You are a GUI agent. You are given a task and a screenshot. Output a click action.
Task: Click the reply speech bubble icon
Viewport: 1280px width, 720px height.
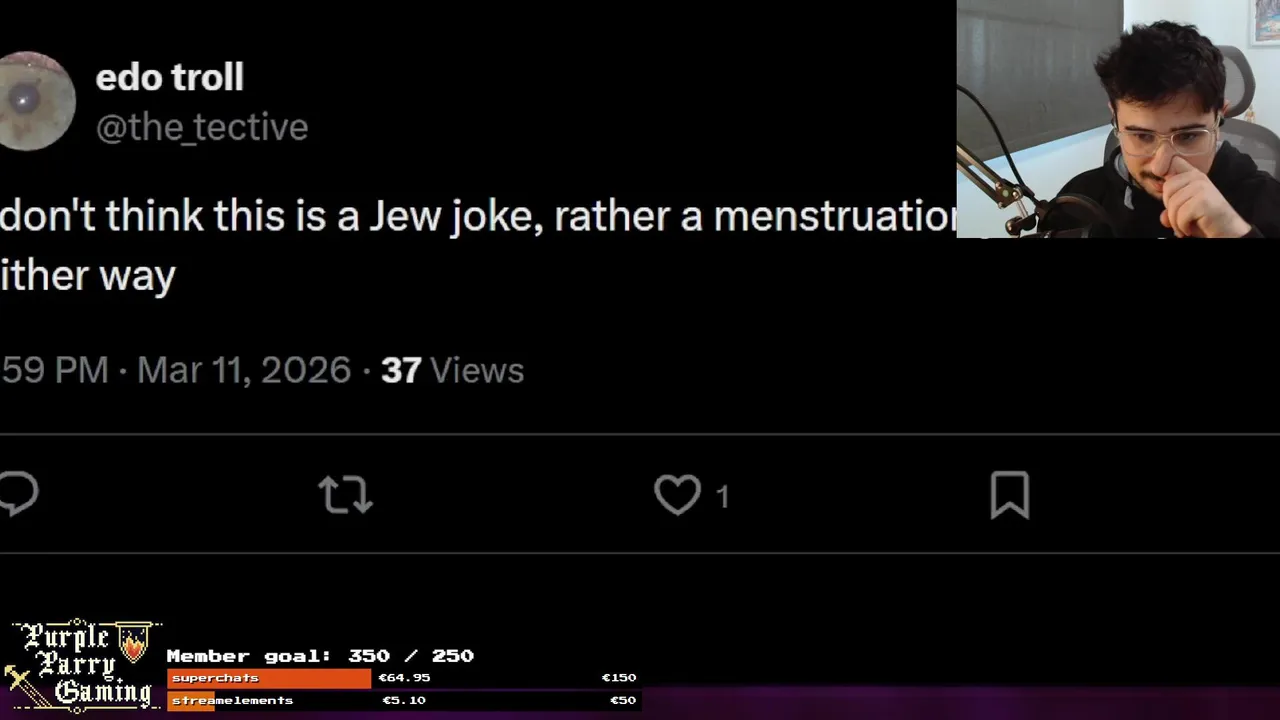tap(18, 494)
